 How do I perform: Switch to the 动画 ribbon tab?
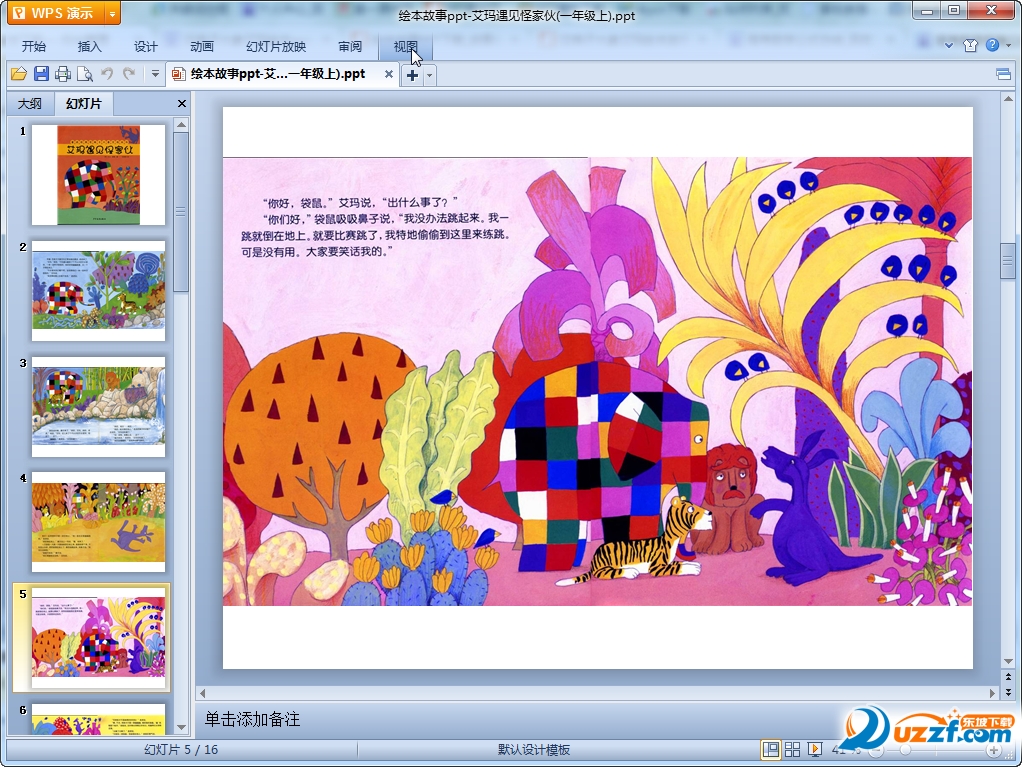201,46
